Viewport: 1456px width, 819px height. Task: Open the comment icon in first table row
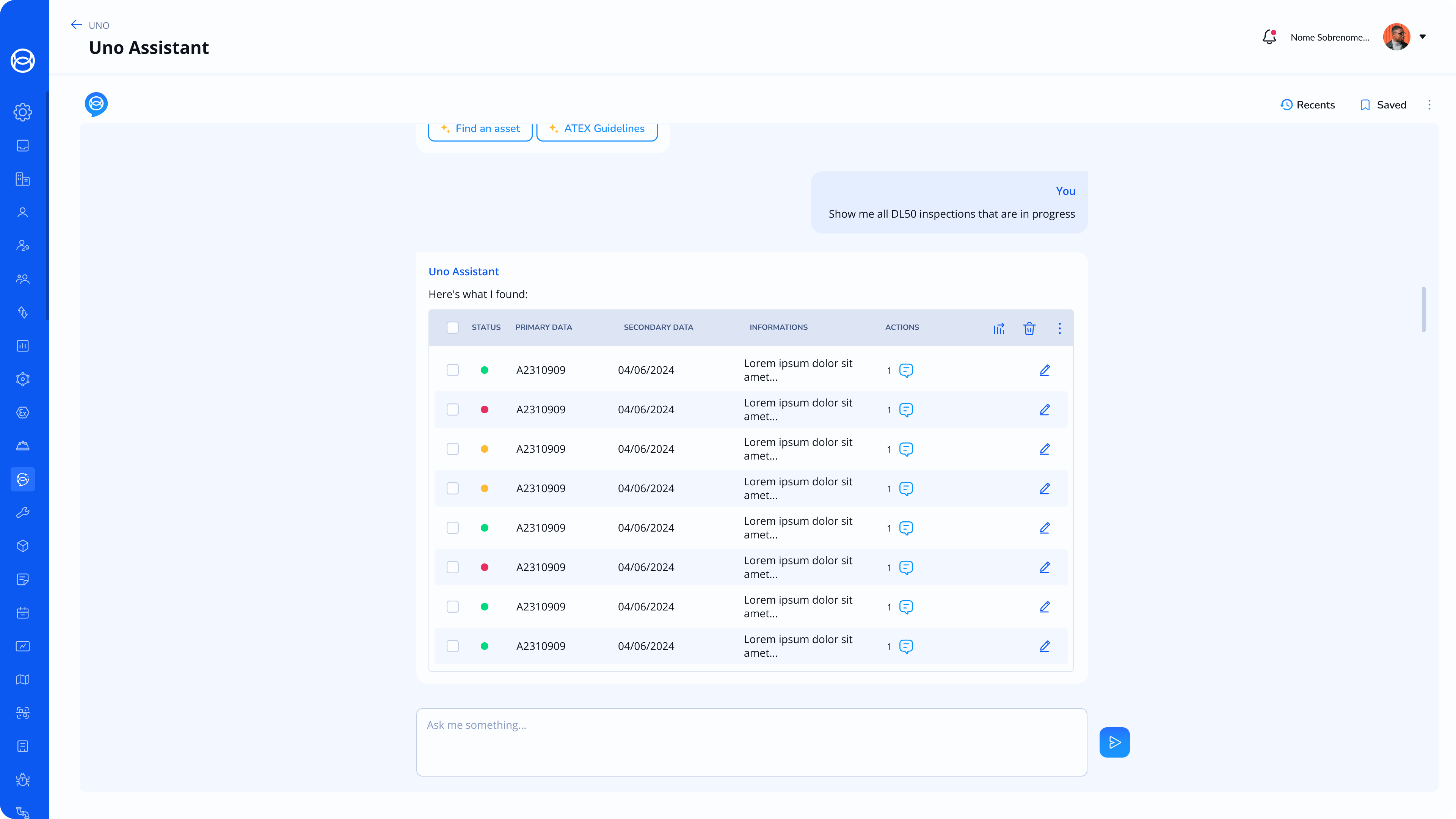coord(906,370)
